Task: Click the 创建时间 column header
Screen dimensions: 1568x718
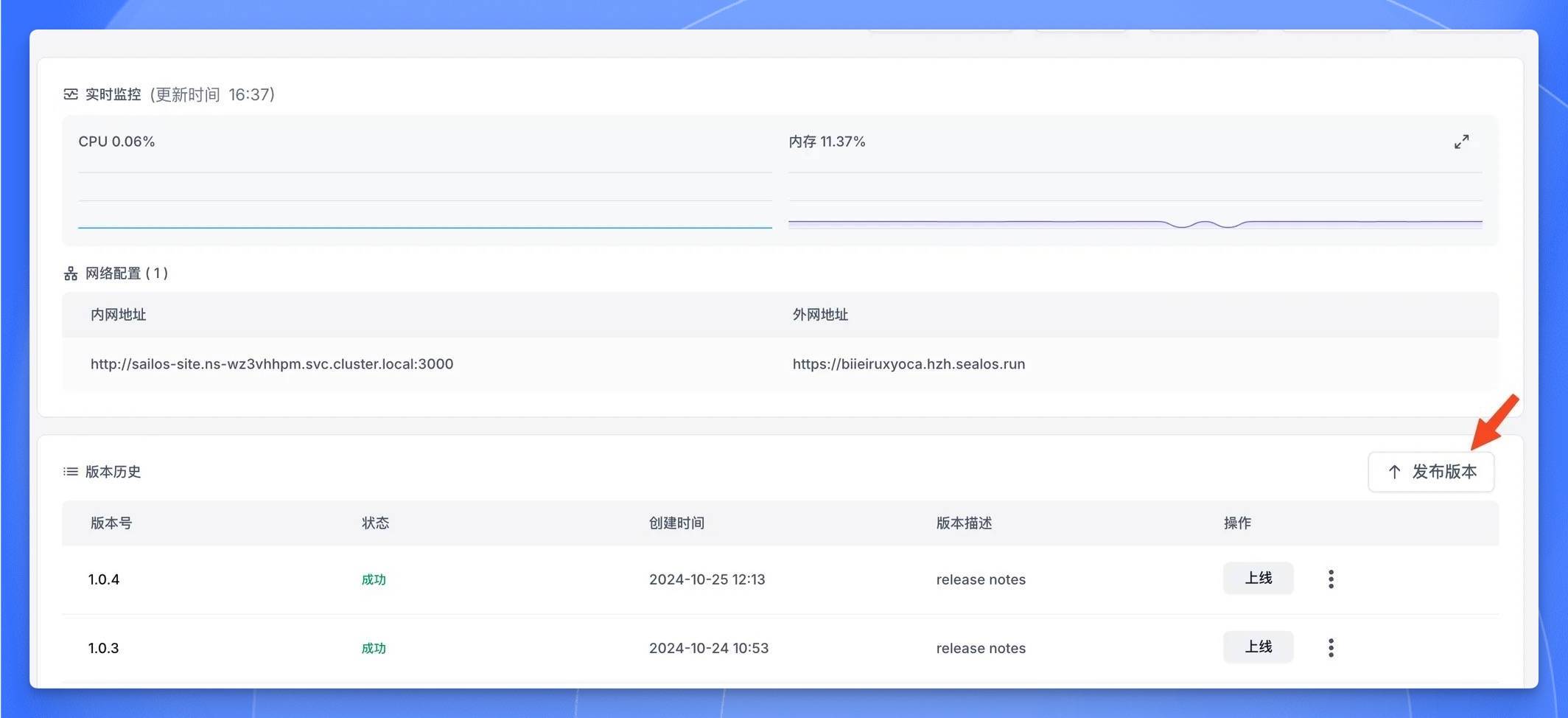Action: (x=676, y=523)
